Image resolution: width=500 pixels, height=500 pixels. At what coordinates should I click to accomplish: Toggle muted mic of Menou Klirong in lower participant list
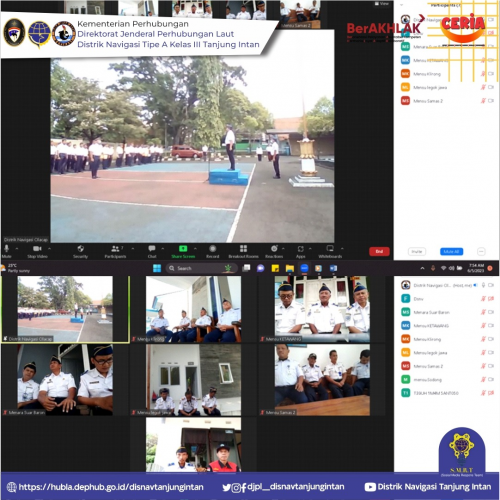[483, 339]
